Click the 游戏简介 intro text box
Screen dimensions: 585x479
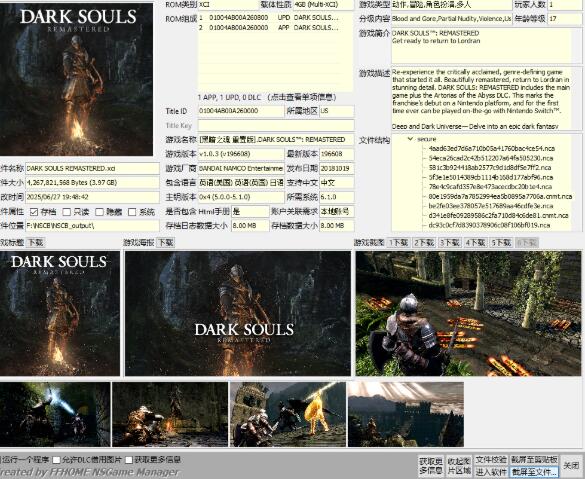coord(487,46)
